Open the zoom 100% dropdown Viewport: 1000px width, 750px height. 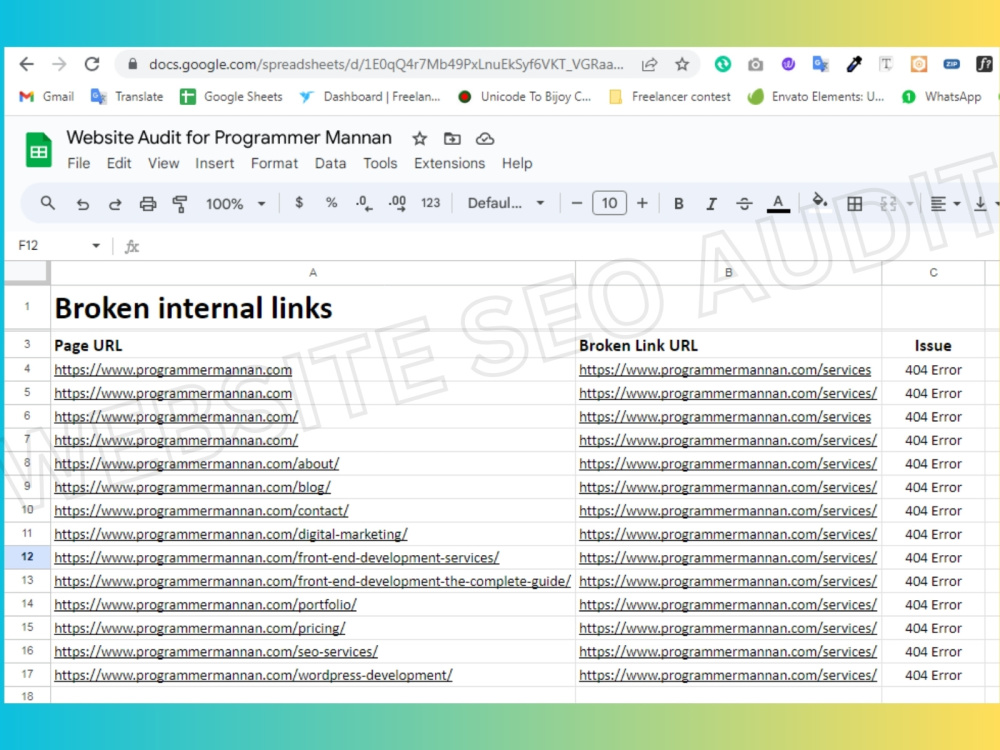click(x=235, y=204)
